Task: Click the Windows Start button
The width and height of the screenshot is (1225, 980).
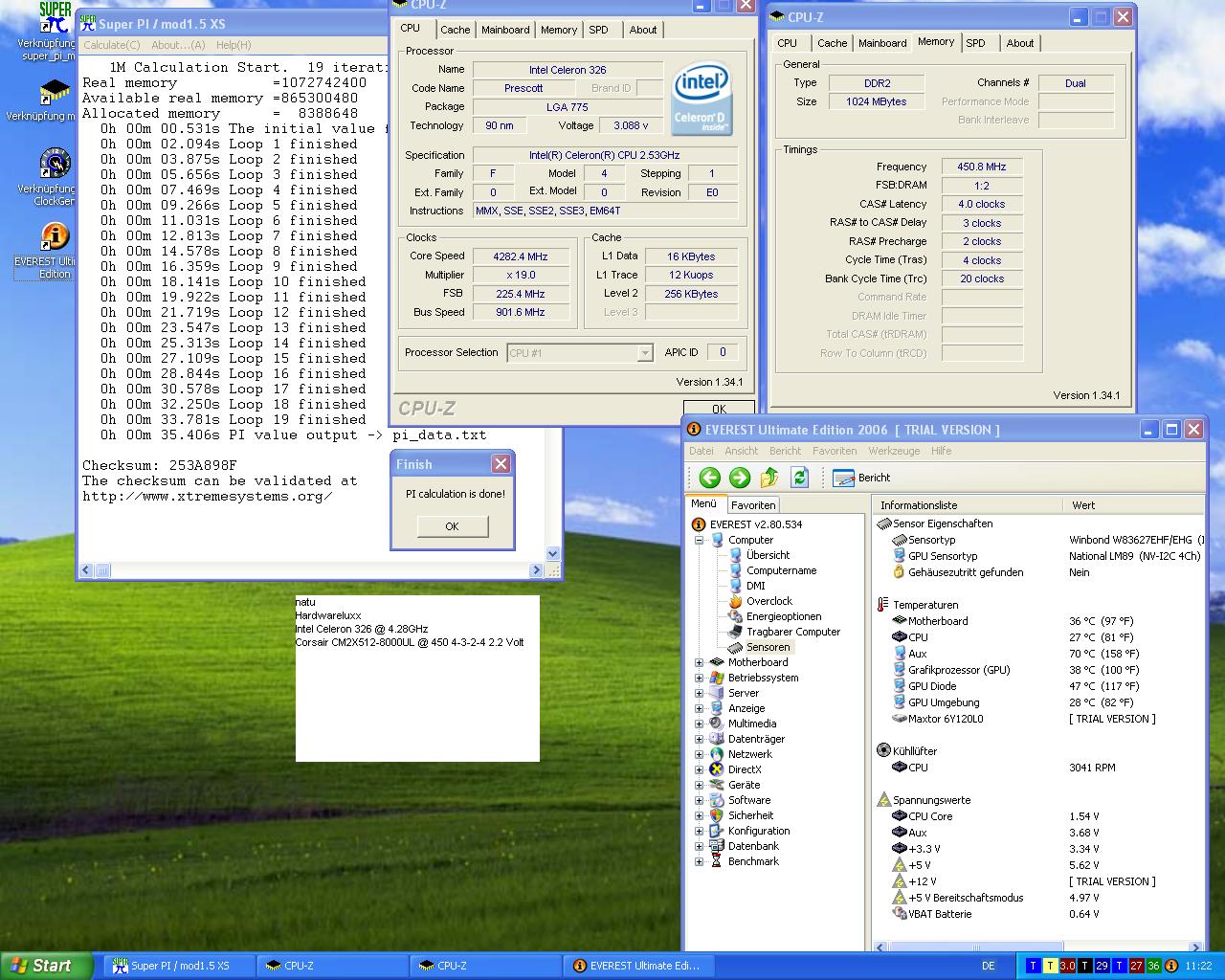Action: point(46,966)
